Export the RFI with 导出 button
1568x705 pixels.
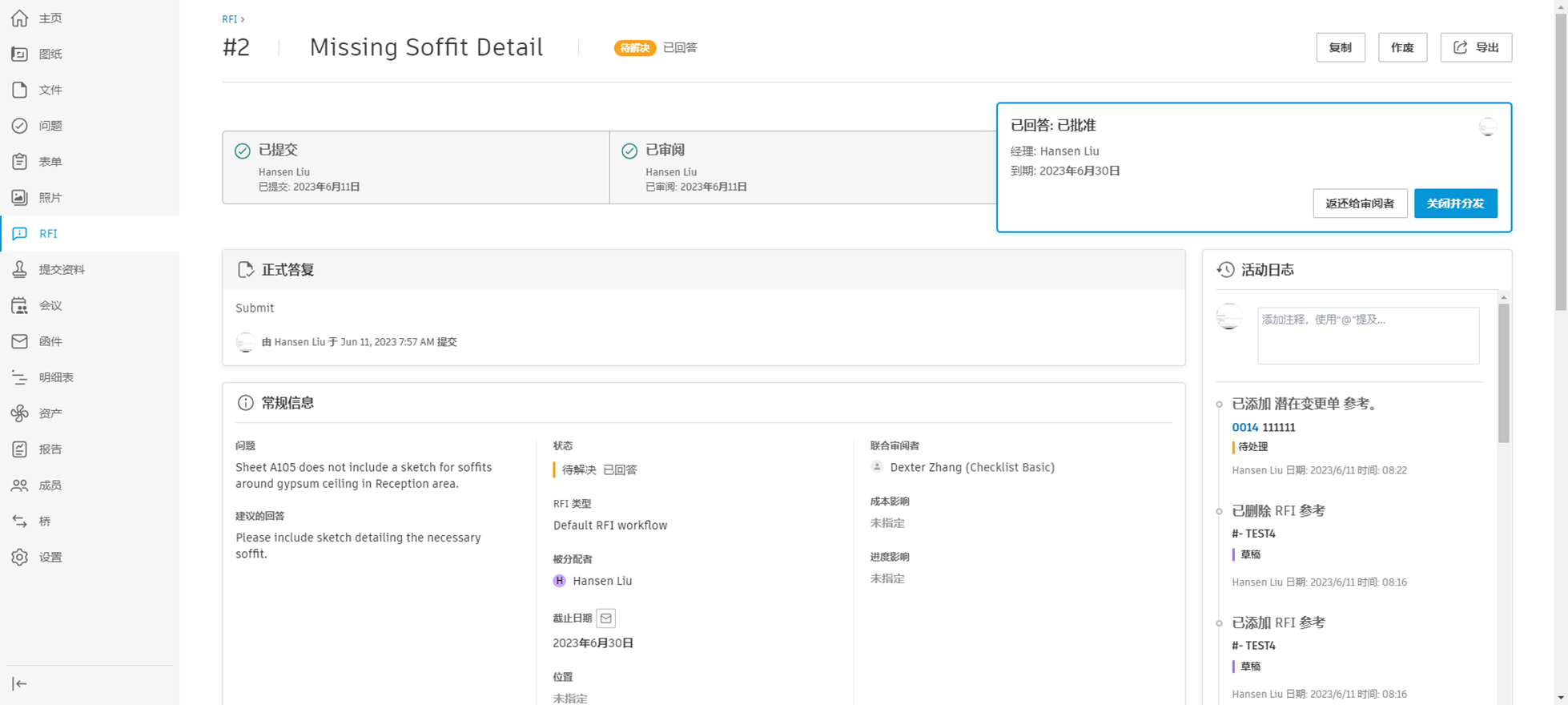1476,47
